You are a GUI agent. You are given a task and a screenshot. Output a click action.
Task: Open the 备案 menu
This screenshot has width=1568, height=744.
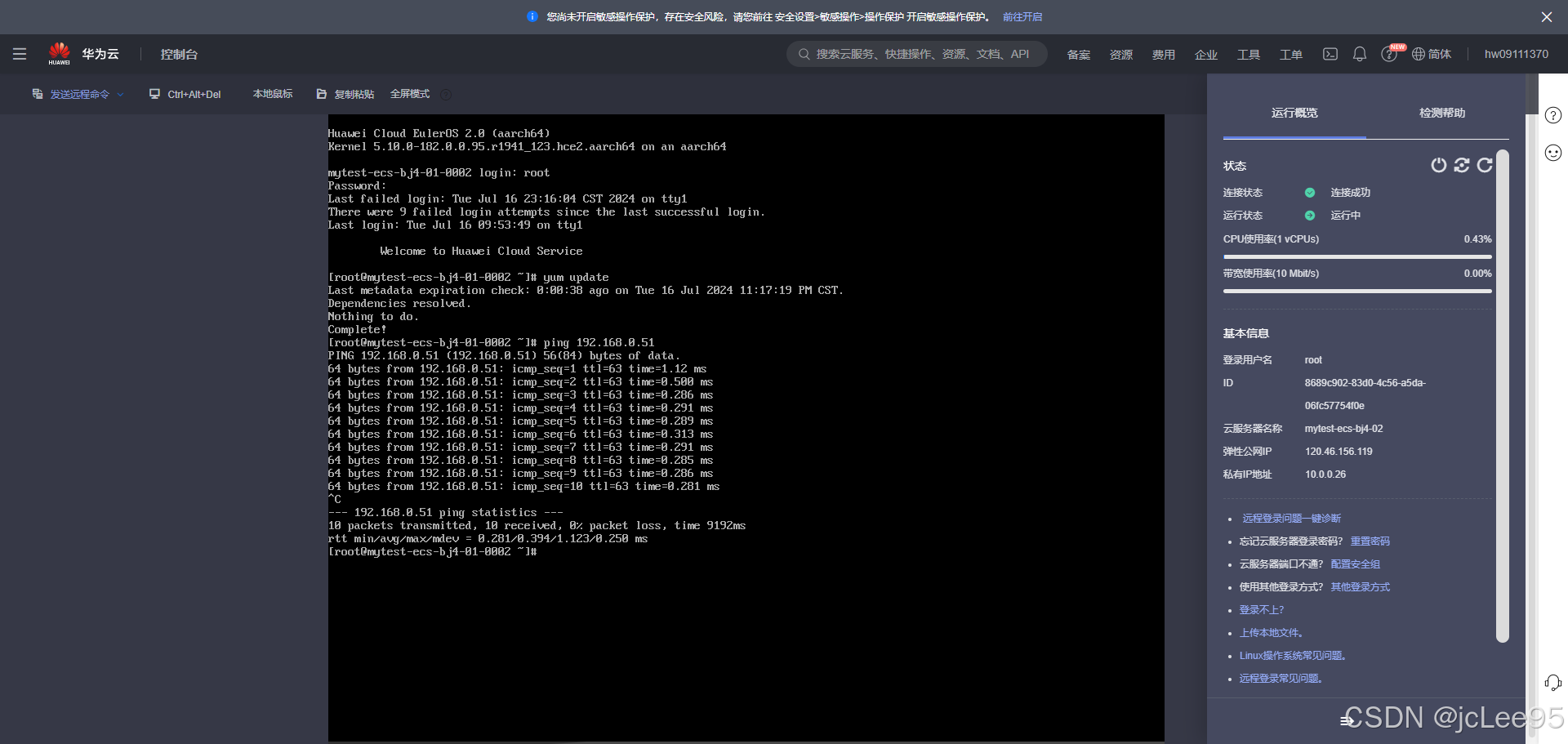point(1079,55)
